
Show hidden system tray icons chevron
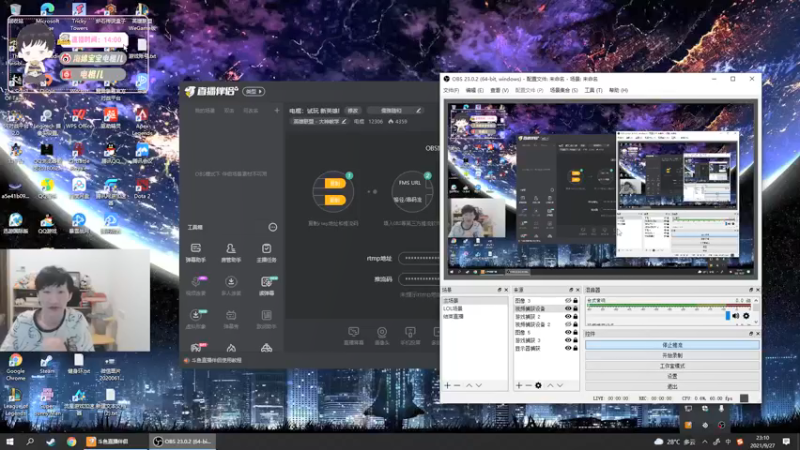tap(705, 442)
